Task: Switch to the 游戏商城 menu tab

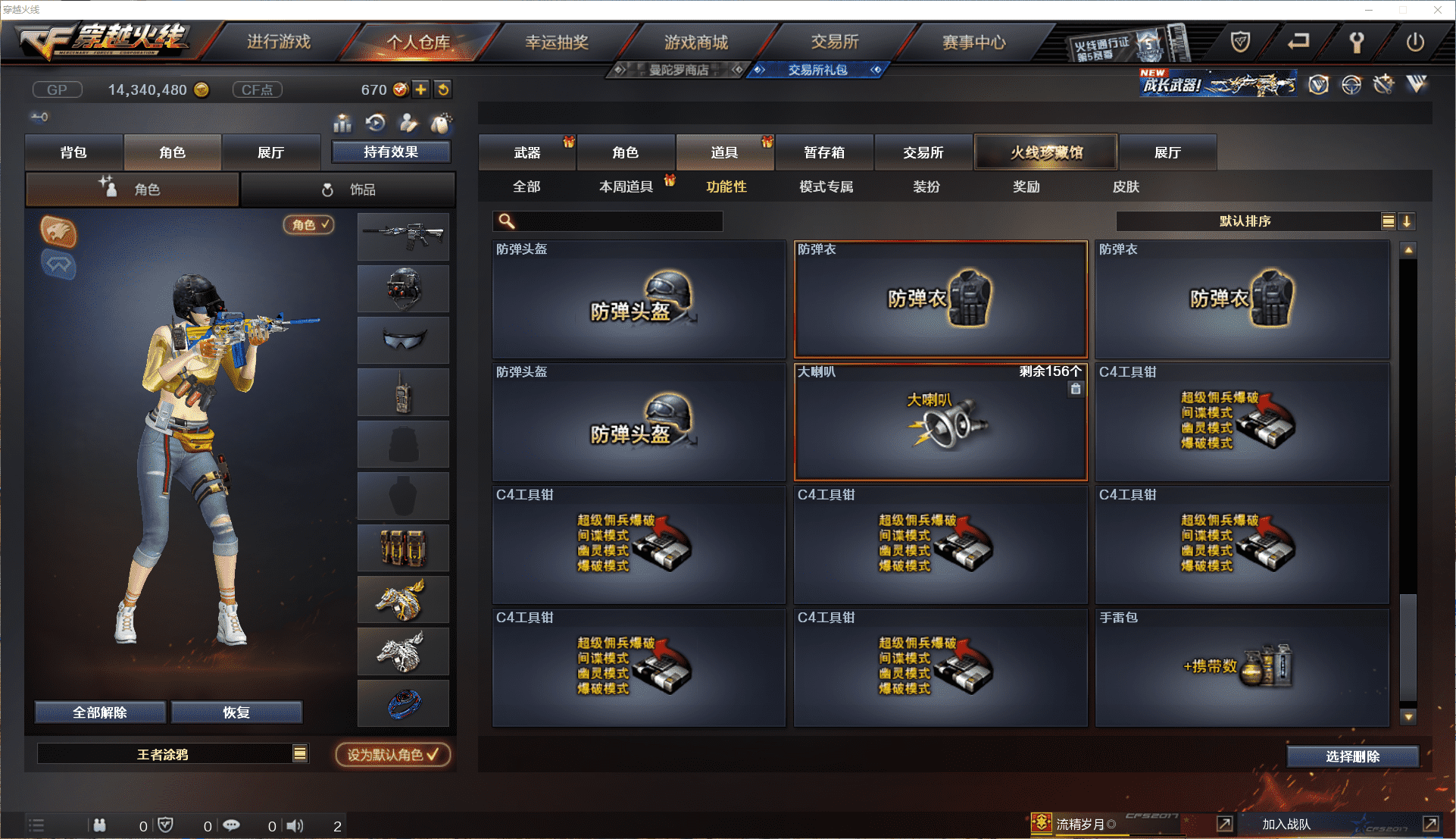Action: [696, 42]
